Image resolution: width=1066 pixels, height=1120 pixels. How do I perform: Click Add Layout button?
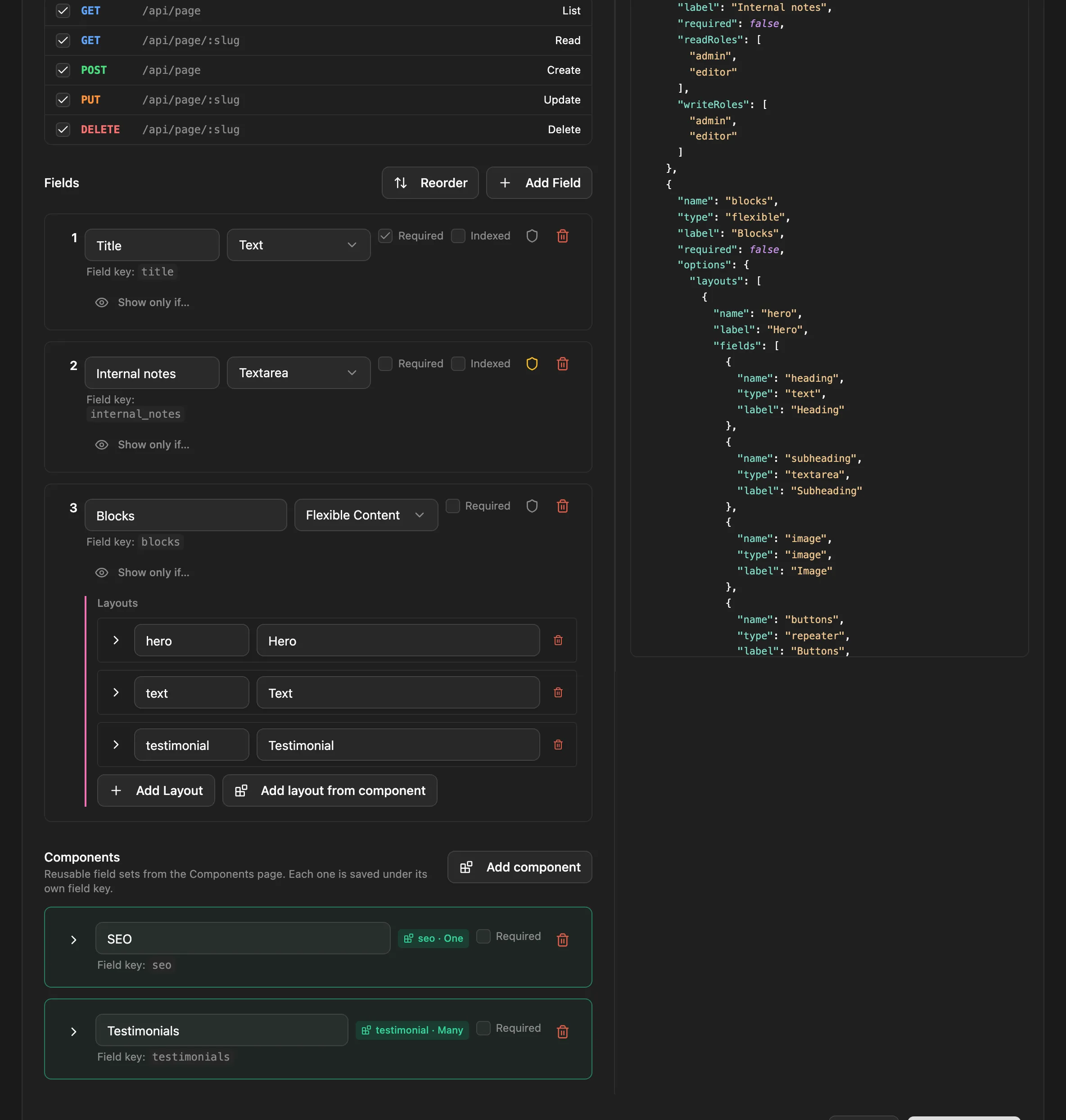[156, 790]
